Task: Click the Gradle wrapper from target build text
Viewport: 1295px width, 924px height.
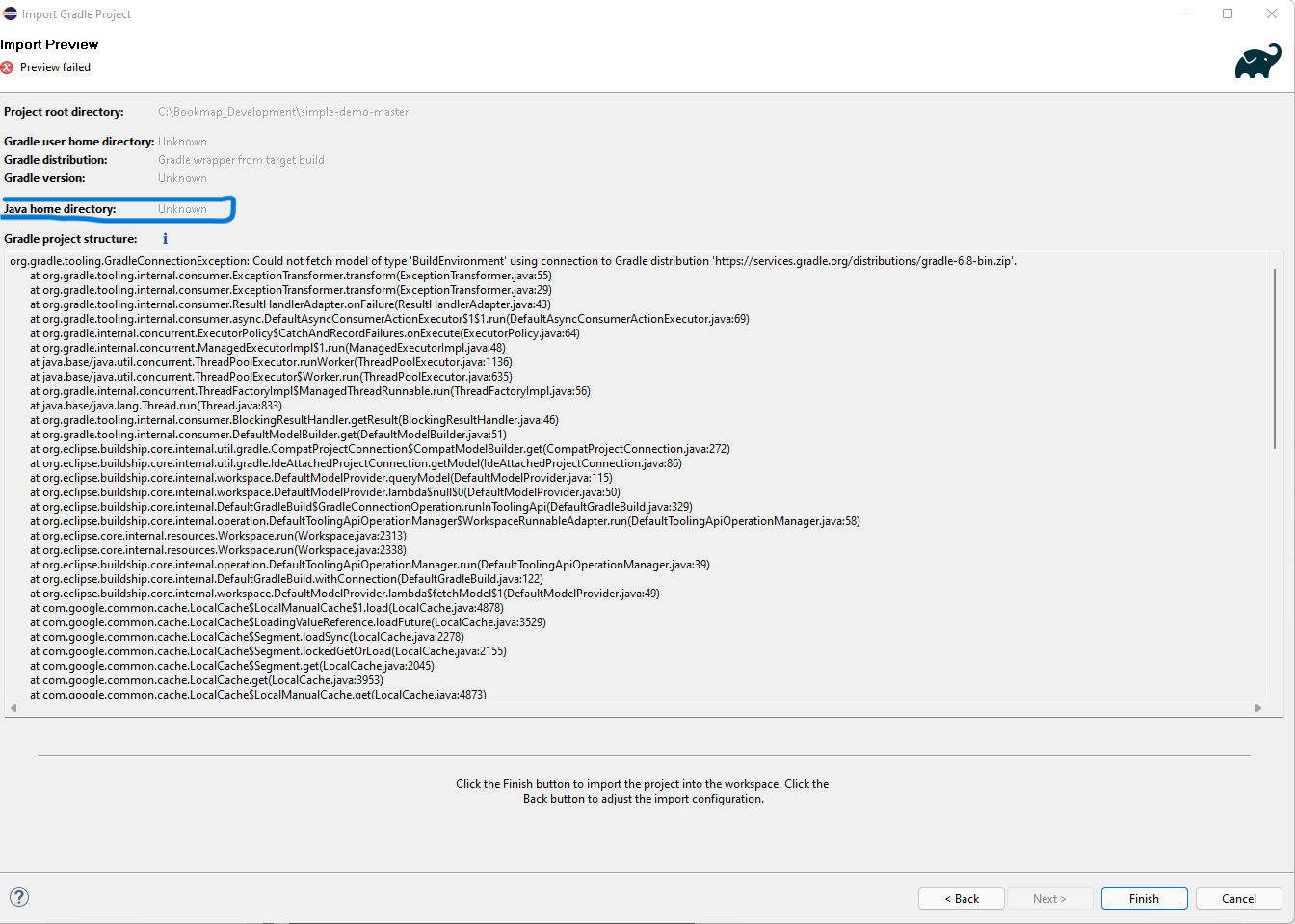Action: (241, 160)
